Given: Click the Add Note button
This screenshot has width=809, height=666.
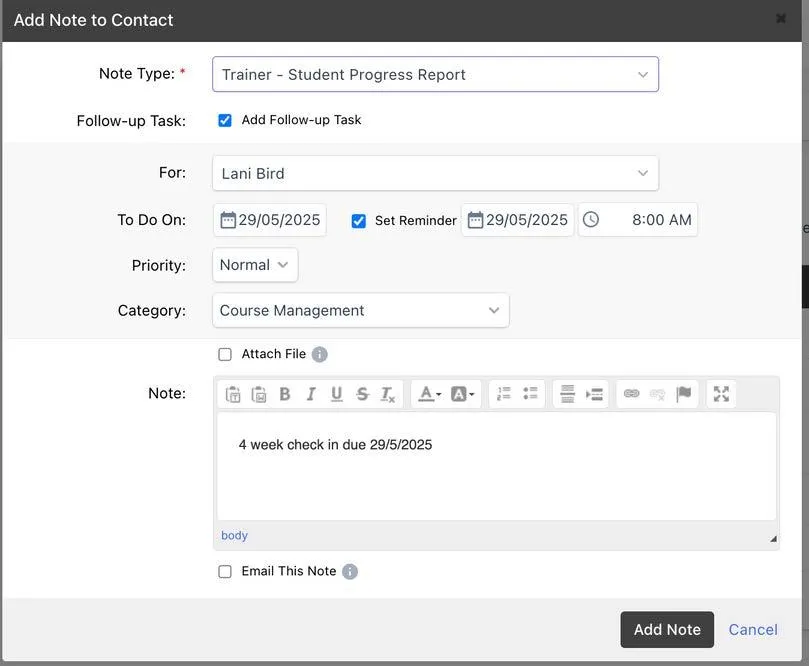Looking at the screenshot, I should [667, 629].
